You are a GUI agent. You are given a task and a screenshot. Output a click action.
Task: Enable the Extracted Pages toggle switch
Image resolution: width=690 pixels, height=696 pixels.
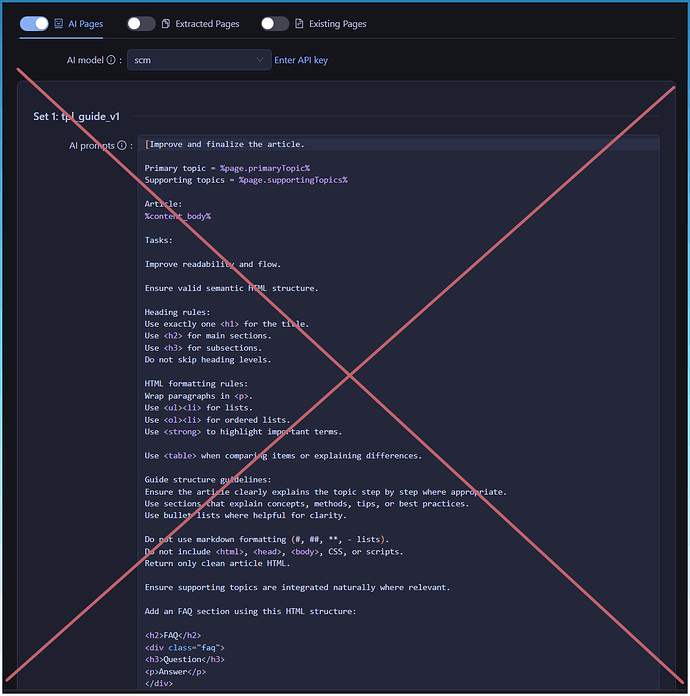tap(141, 23)
